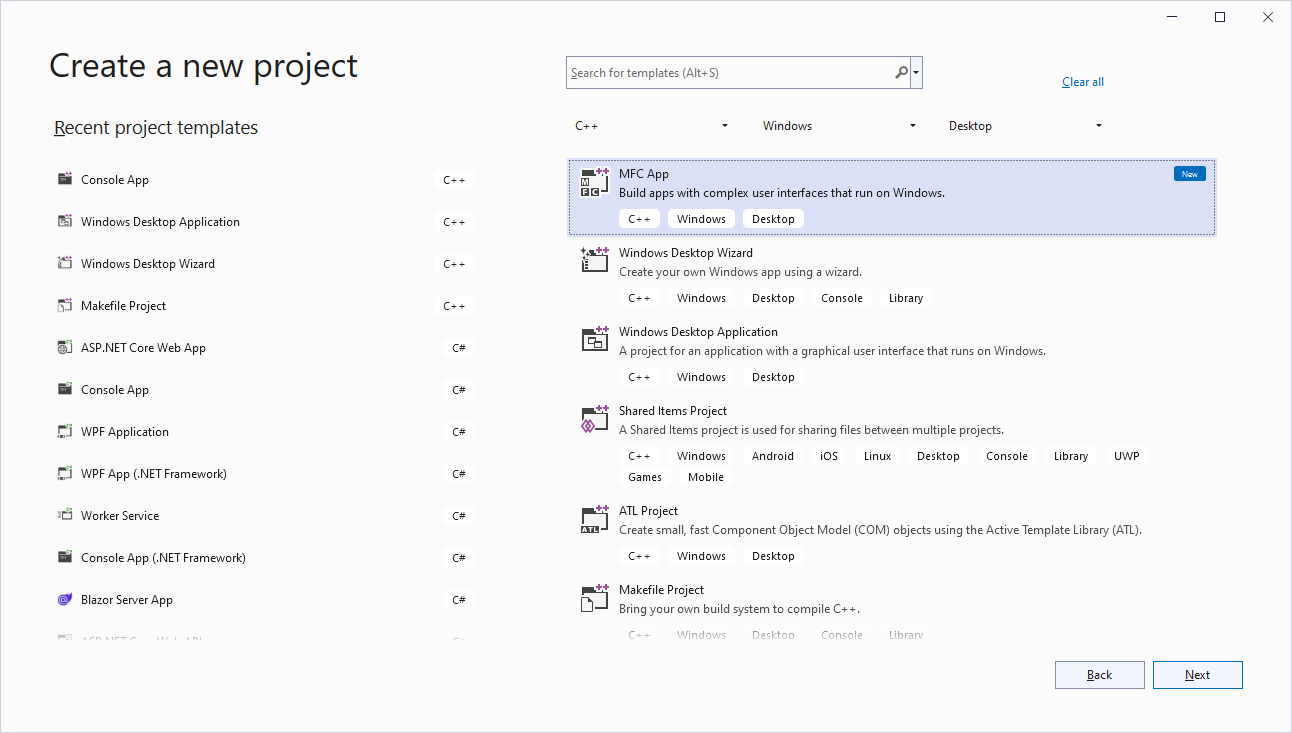
Task: Click the WPF App (.NET Framework) icon
Action: point(65,474)
